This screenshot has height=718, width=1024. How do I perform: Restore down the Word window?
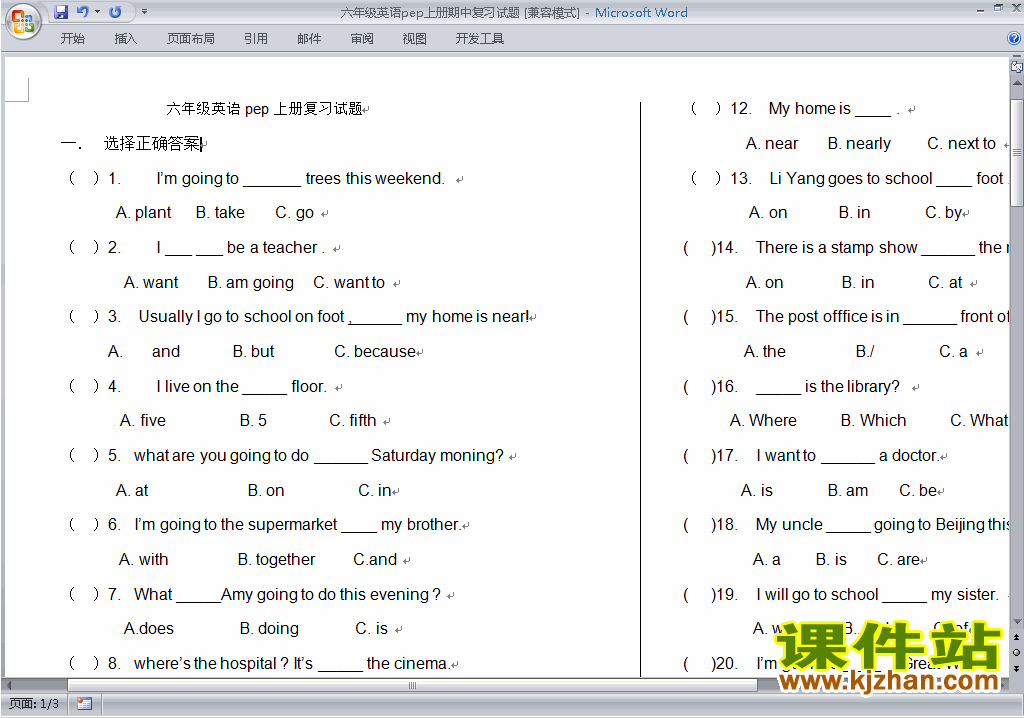point(998,8)
